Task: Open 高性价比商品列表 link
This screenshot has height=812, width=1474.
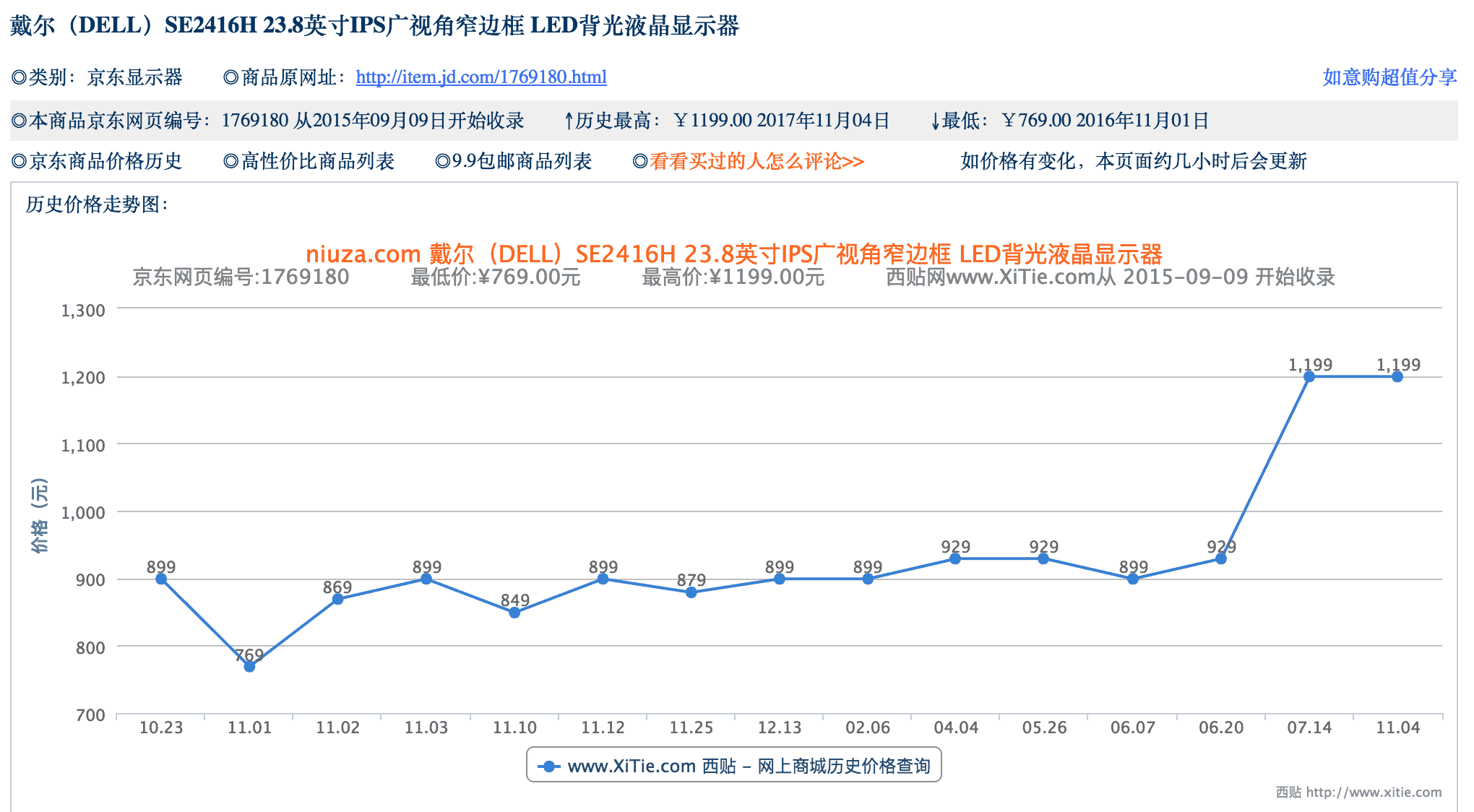Action: [x=318, y=161]
